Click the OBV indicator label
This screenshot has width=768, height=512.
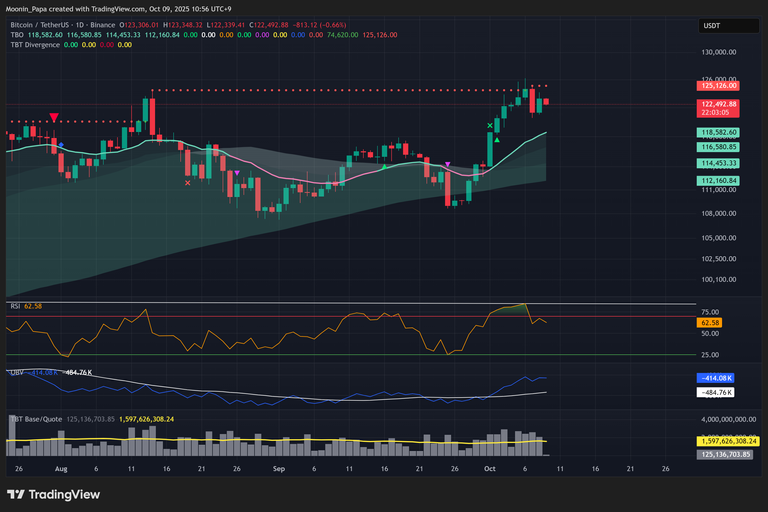15,372
